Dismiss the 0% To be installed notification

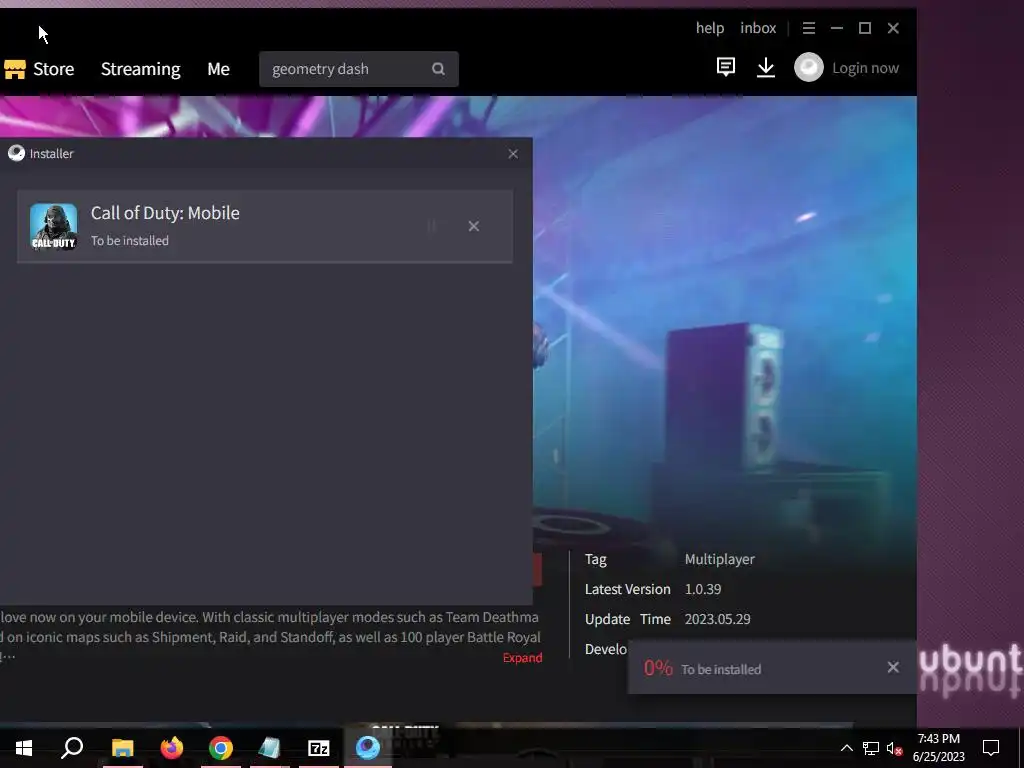pyautogui.click(x=893, y=667)
